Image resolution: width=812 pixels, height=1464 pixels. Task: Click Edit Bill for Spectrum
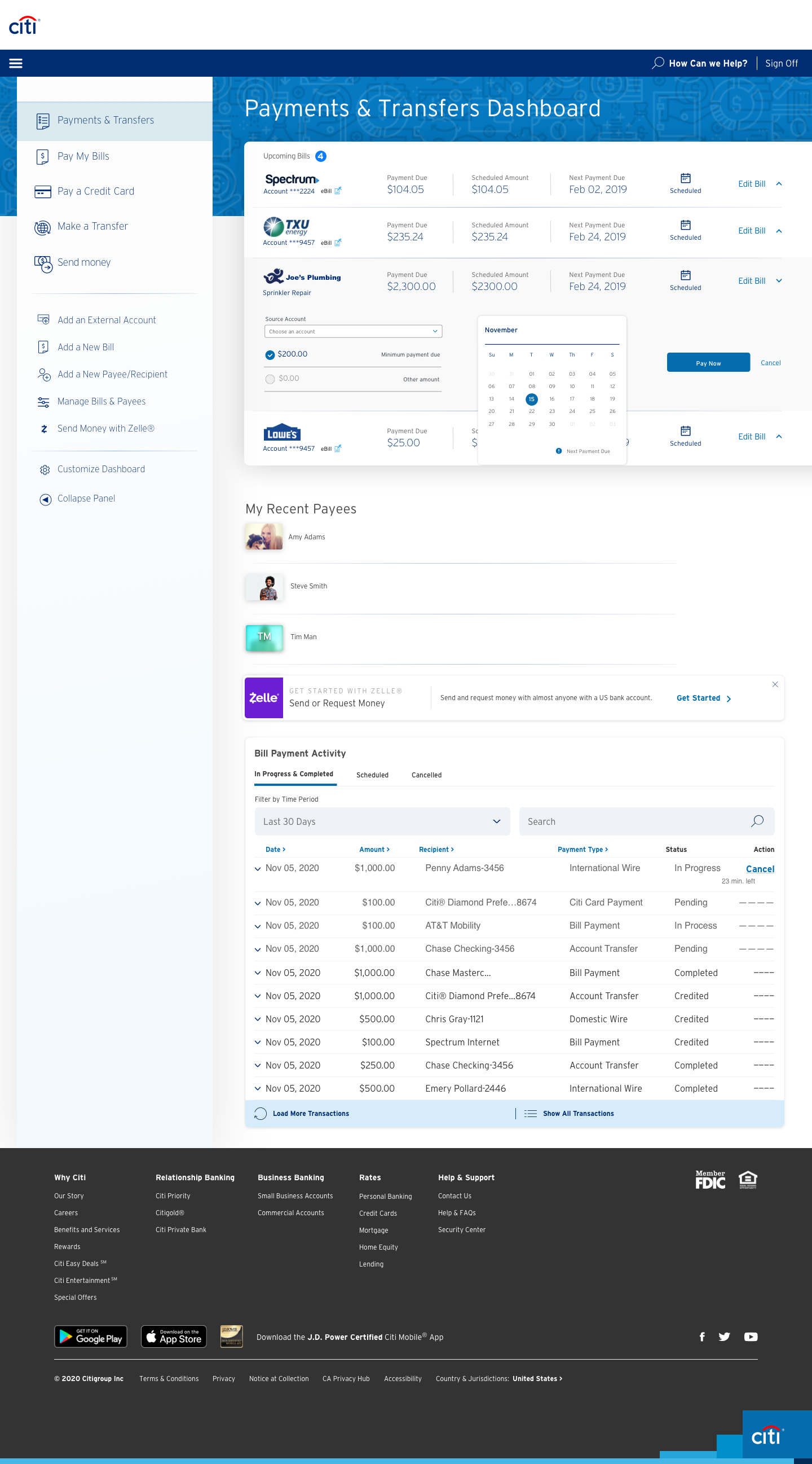click(x=751, y=183)
